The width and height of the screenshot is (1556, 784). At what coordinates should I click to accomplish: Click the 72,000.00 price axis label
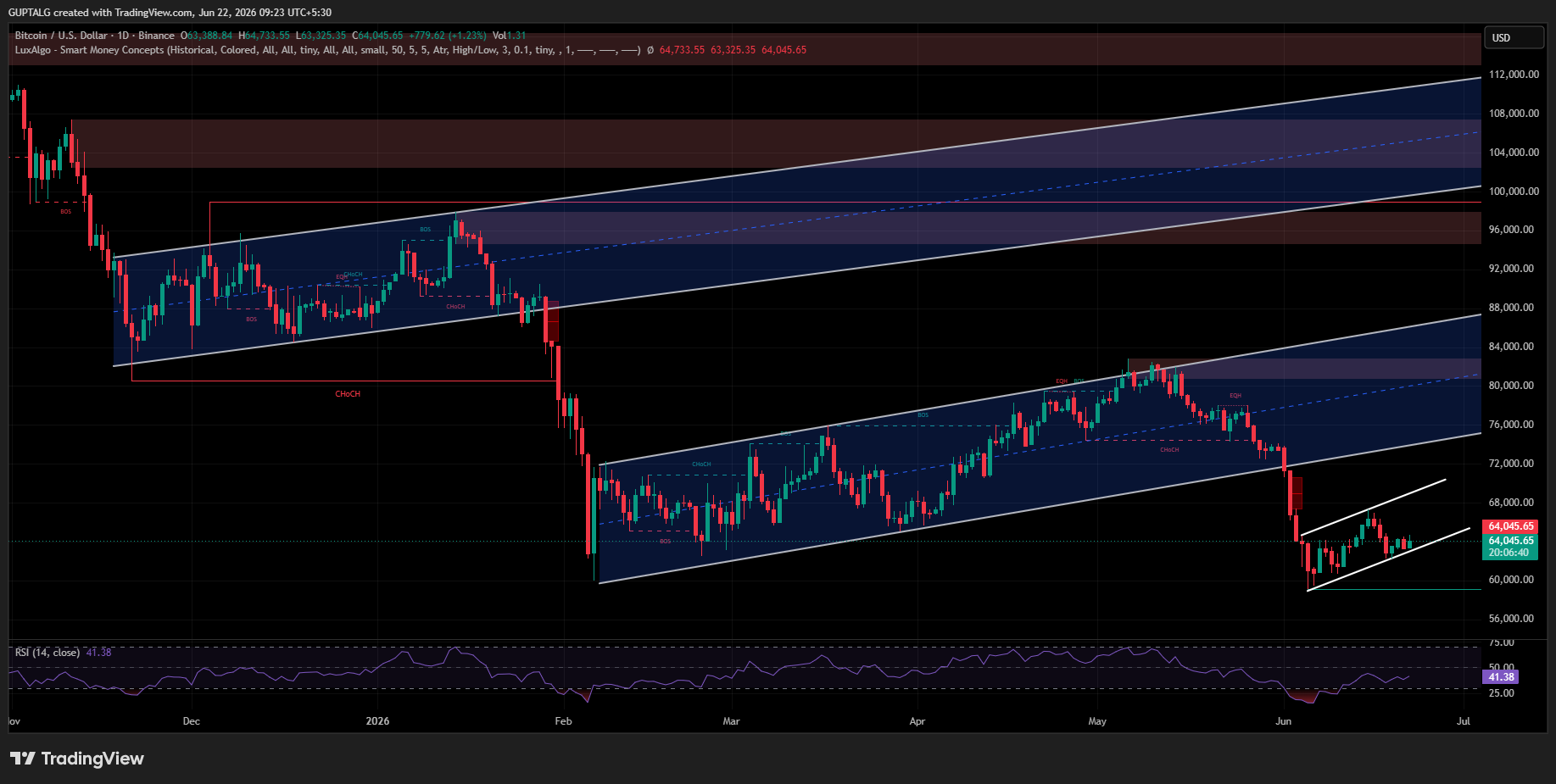pyautogui.click(x=1511, y=464)
